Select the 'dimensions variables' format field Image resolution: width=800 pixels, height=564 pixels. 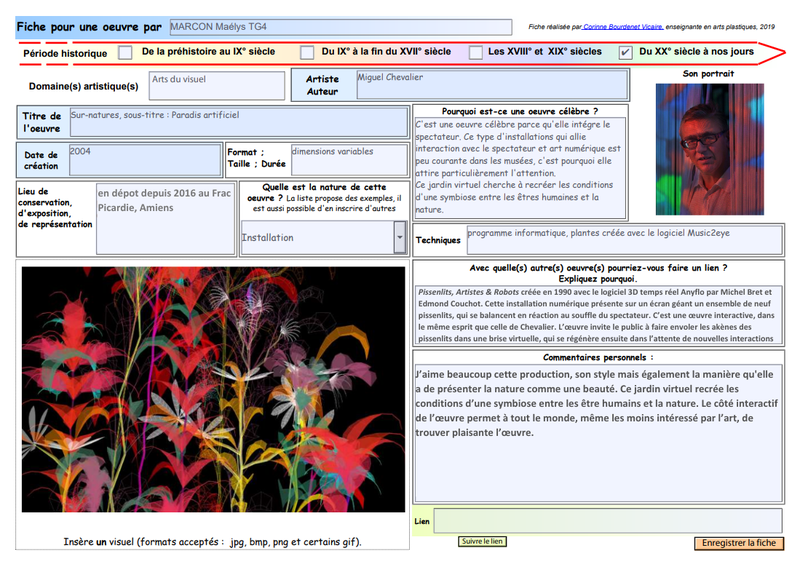tap(348, 159)
